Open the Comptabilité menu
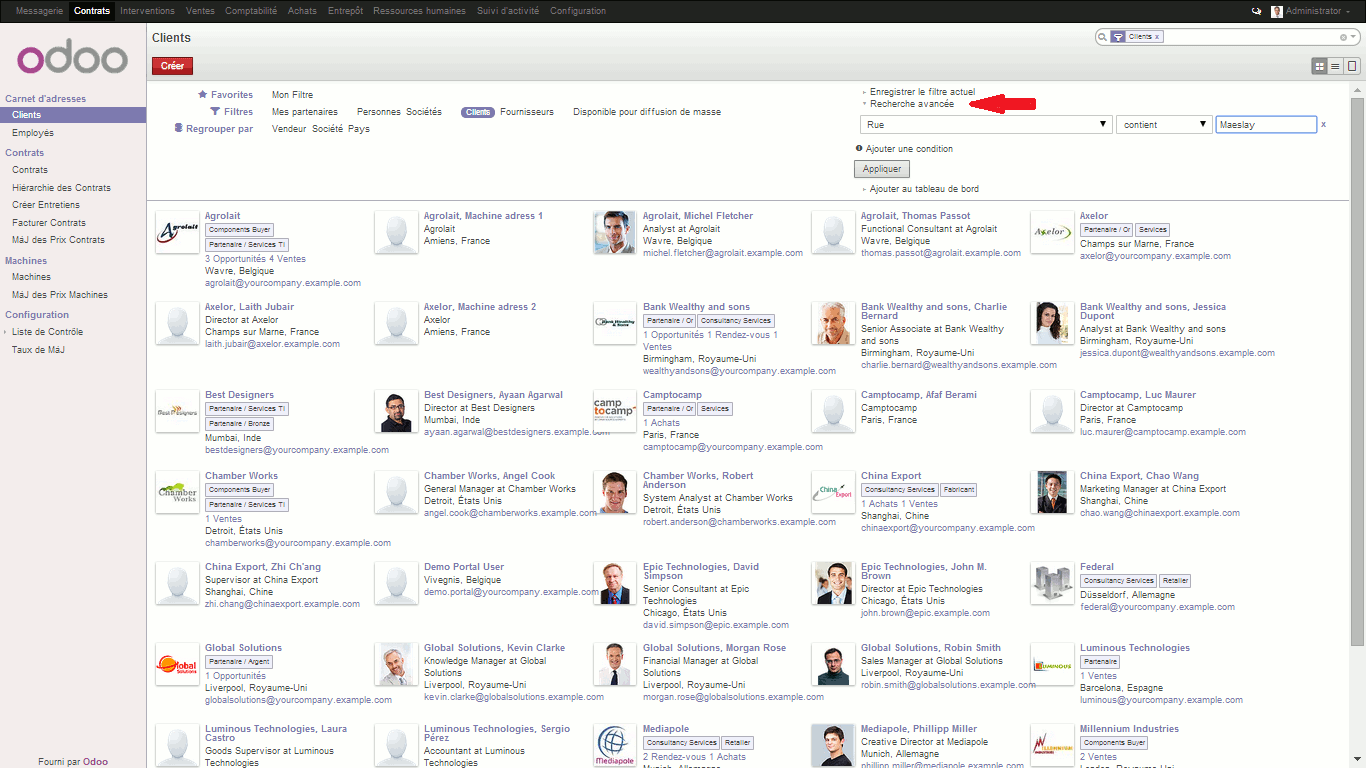 pyautogui.click(x=251, y=11)
